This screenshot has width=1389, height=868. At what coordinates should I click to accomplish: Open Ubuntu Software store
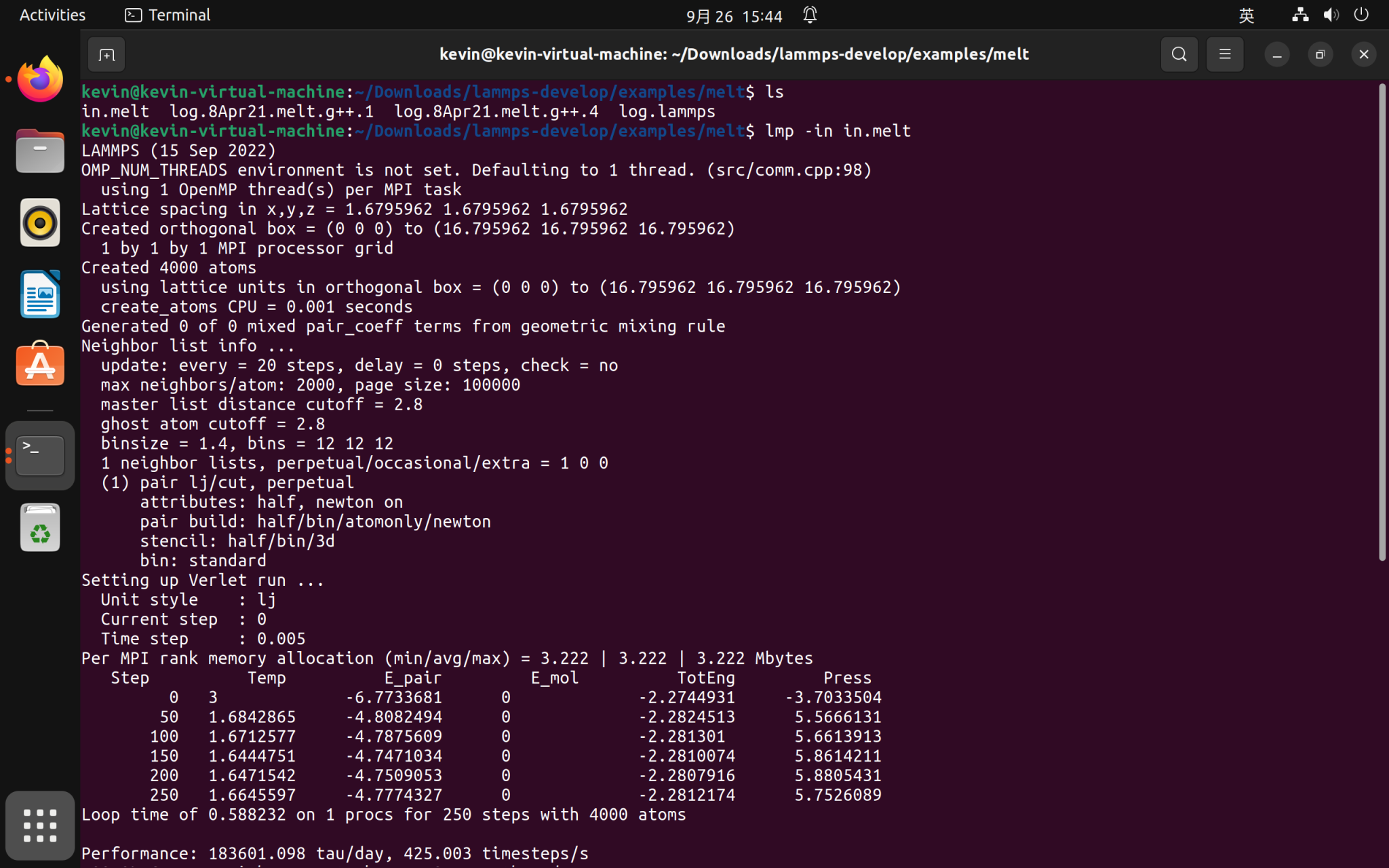pyautogui.click(x=40, y=365)
